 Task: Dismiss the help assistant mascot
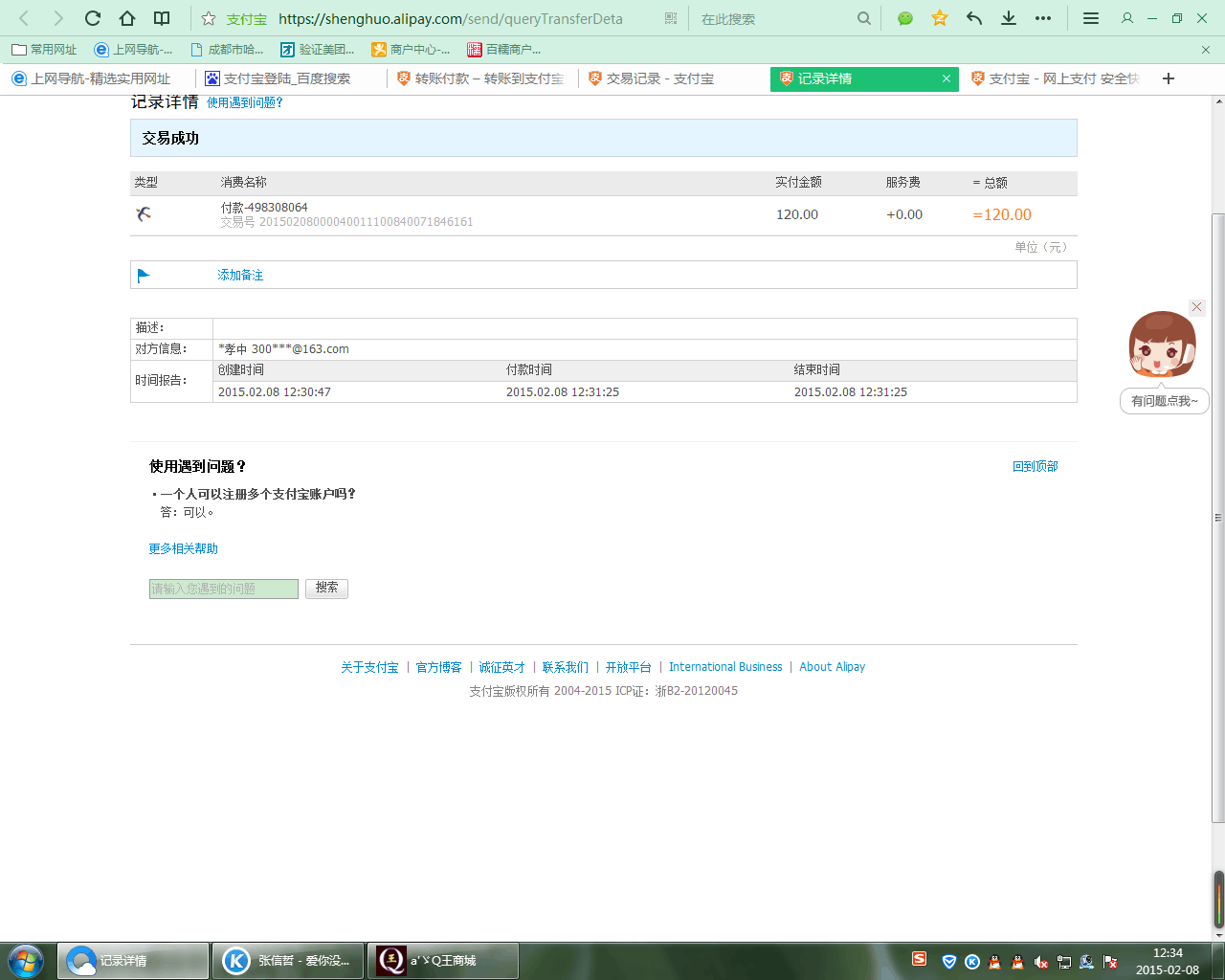[x=1196, y=306]
